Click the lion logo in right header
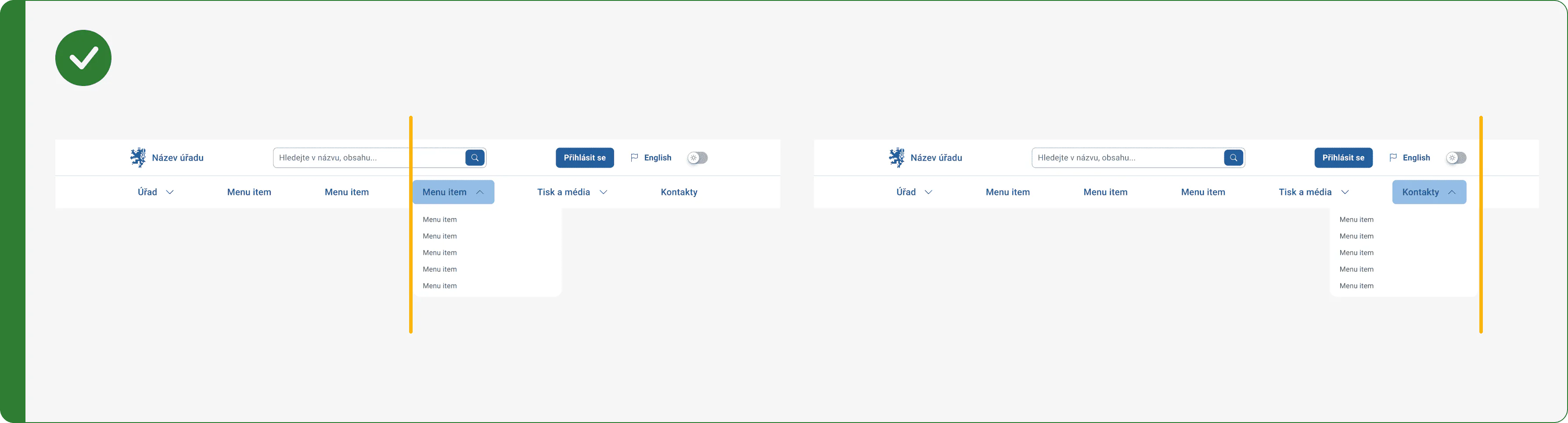This screenshot has height=423, width=1568. [897, 158]
